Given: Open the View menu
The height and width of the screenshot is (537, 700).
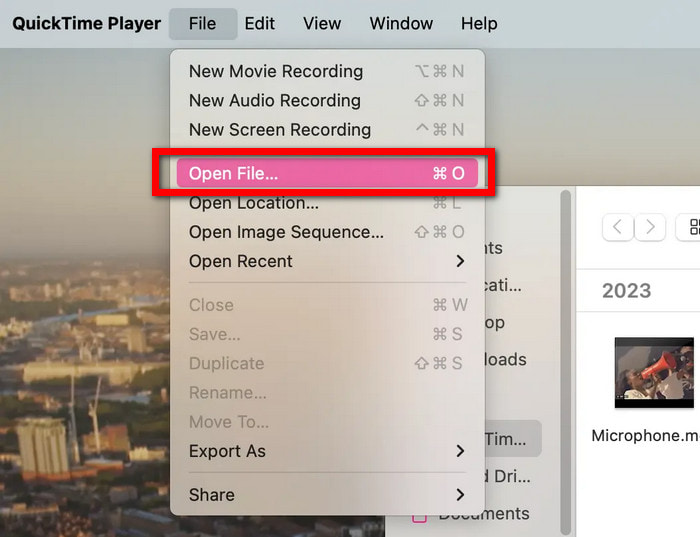Looking at the screenshot, I should click(322, 24).
